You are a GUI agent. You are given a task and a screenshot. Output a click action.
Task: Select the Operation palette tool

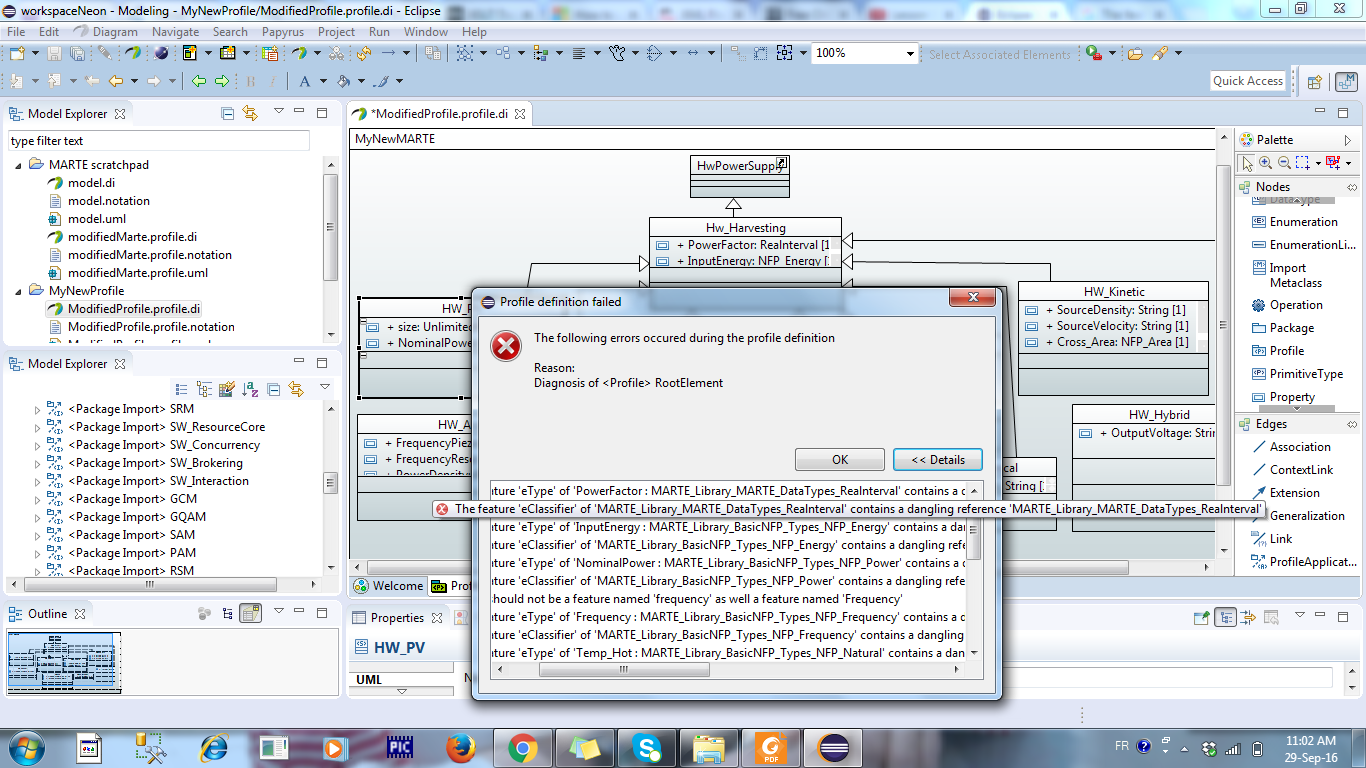pyautogui.click(x=1287, y=305)
